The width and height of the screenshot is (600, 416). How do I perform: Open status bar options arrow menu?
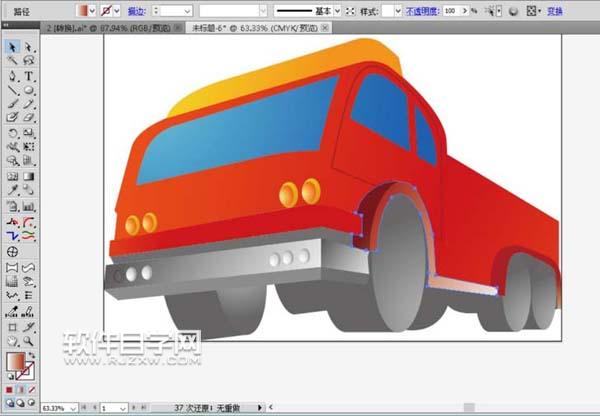pyautogui.click(x=259, y=408)
